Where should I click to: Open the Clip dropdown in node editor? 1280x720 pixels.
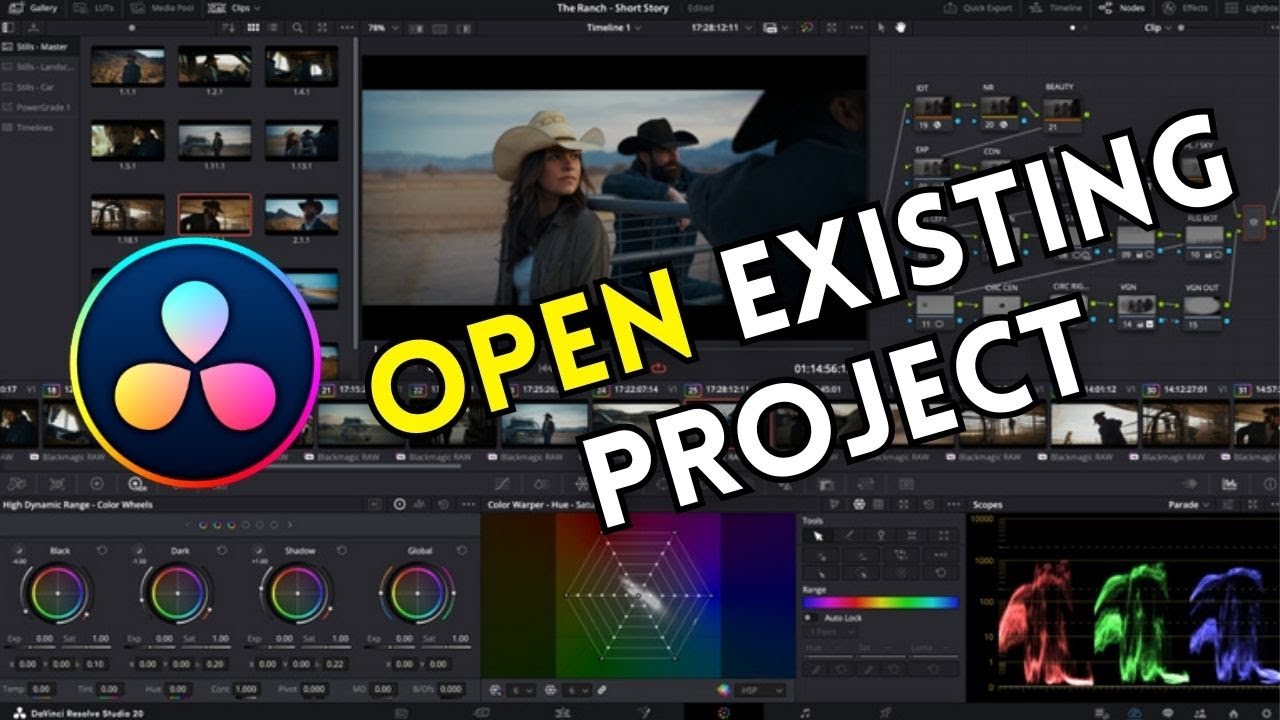[1158, 28]
